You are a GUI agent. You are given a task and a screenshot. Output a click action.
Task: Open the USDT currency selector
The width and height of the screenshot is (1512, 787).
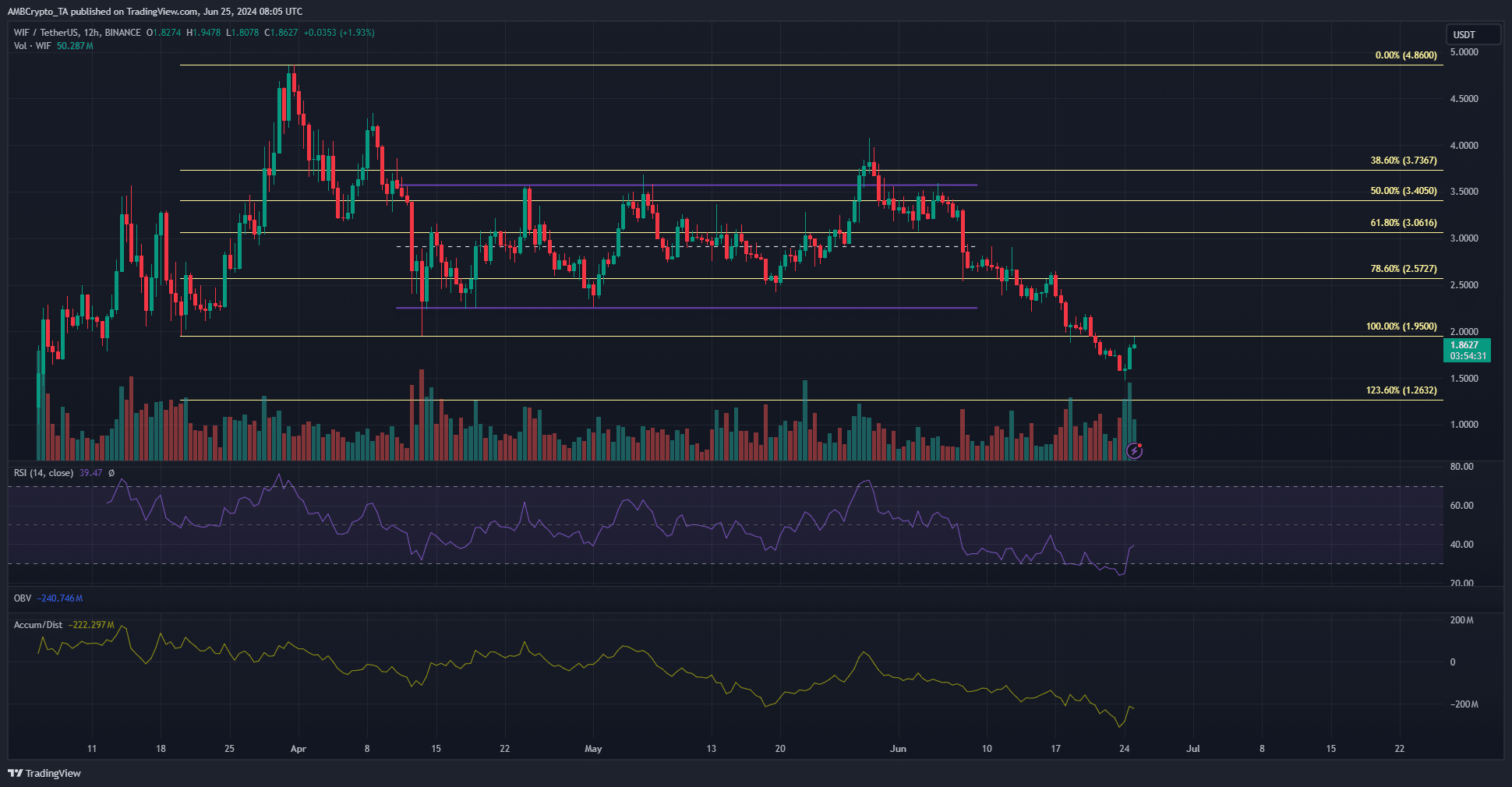(x=1473, y=34)
